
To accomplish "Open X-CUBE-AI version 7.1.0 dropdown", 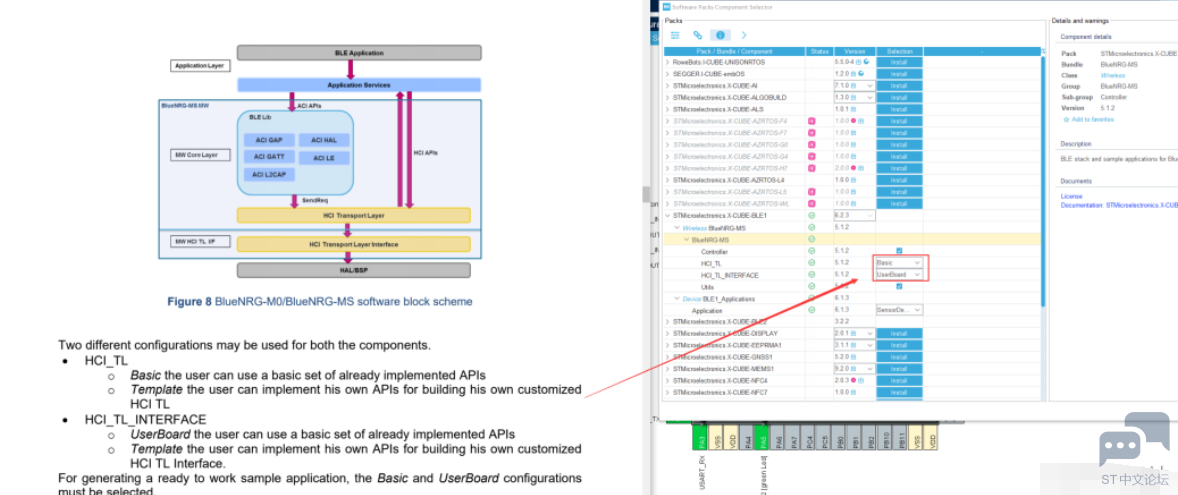I will point(854,86).
